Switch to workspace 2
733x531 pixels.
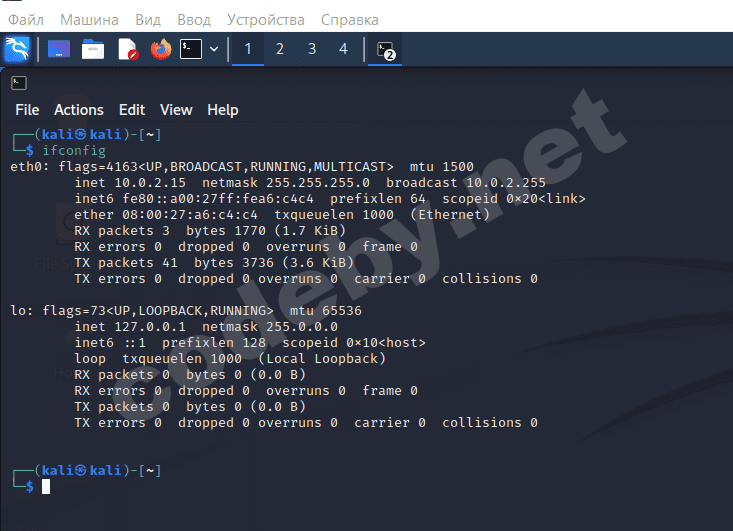tap(280, 49)
